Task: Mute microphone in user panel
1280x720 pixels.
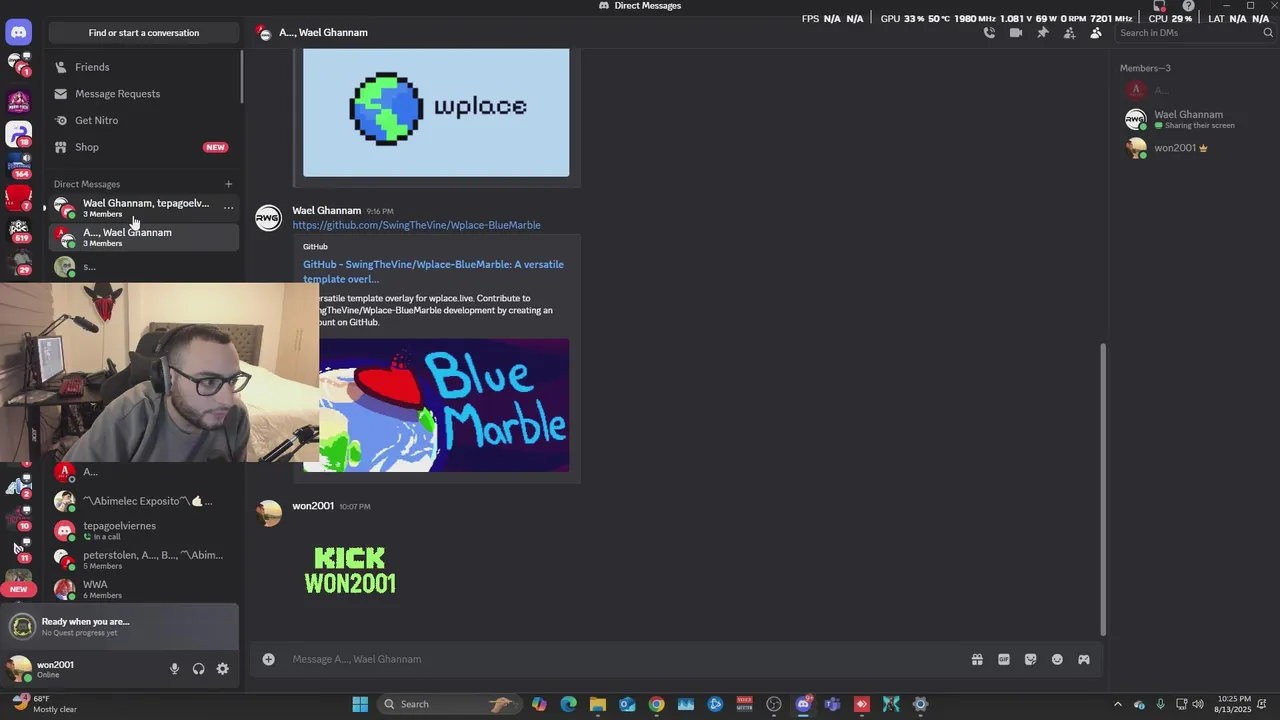Action: (x=174, y=669)
